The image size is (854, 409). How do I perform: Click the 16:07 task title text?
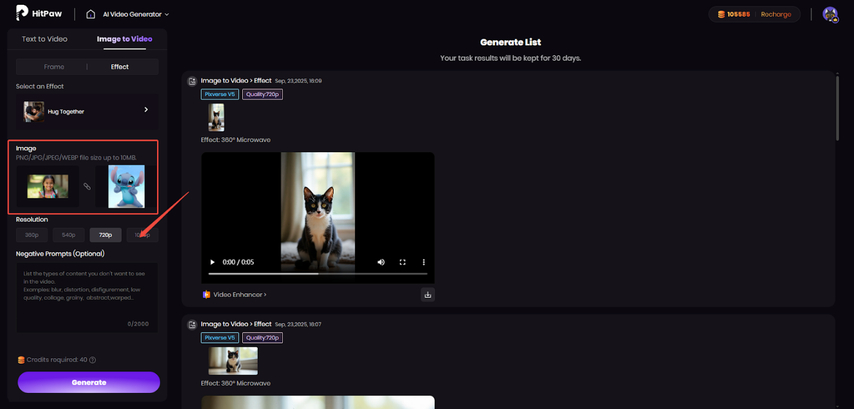(236, 324)
